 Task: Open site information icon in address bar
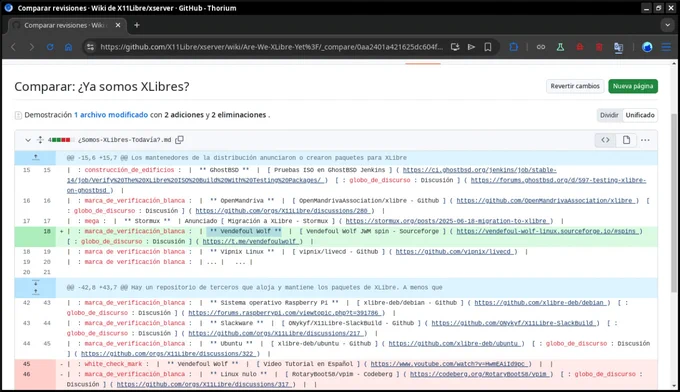tap(90, 47)
